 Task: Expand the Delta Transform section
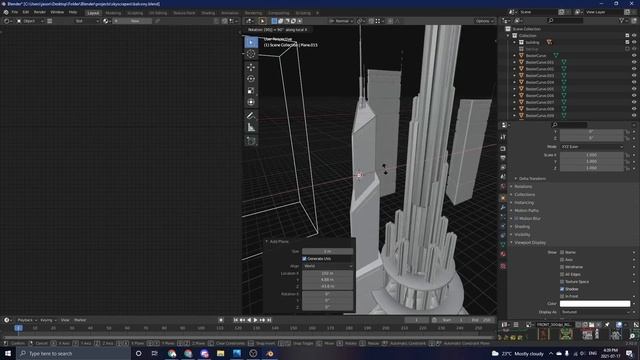pos(533,178)
